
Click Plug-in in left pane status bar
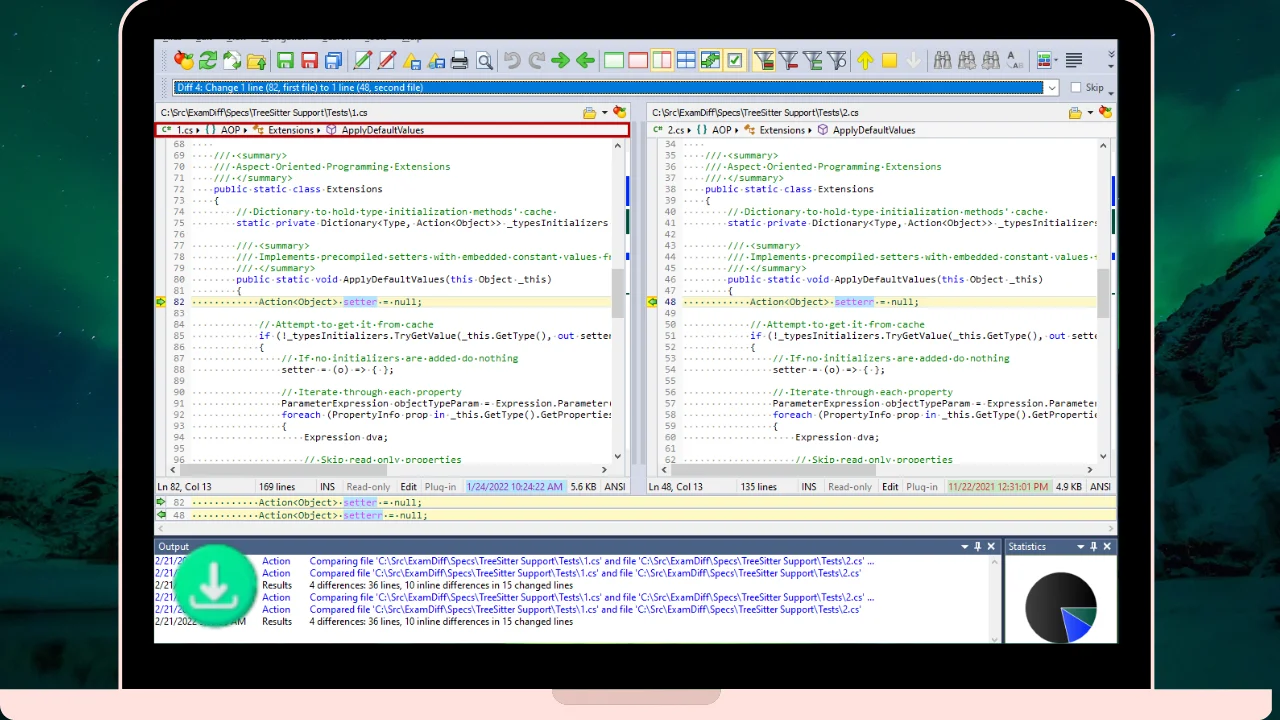(440, 487)
